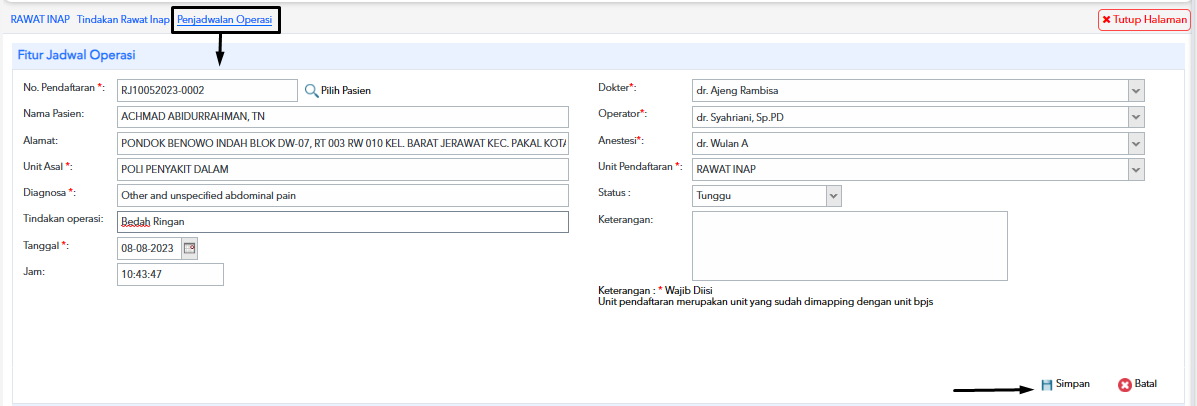The height and width of the screenshot is (406, 1197).
Task: Expand the Operator dropdown arrow
Action: [x=1137, y=117]
